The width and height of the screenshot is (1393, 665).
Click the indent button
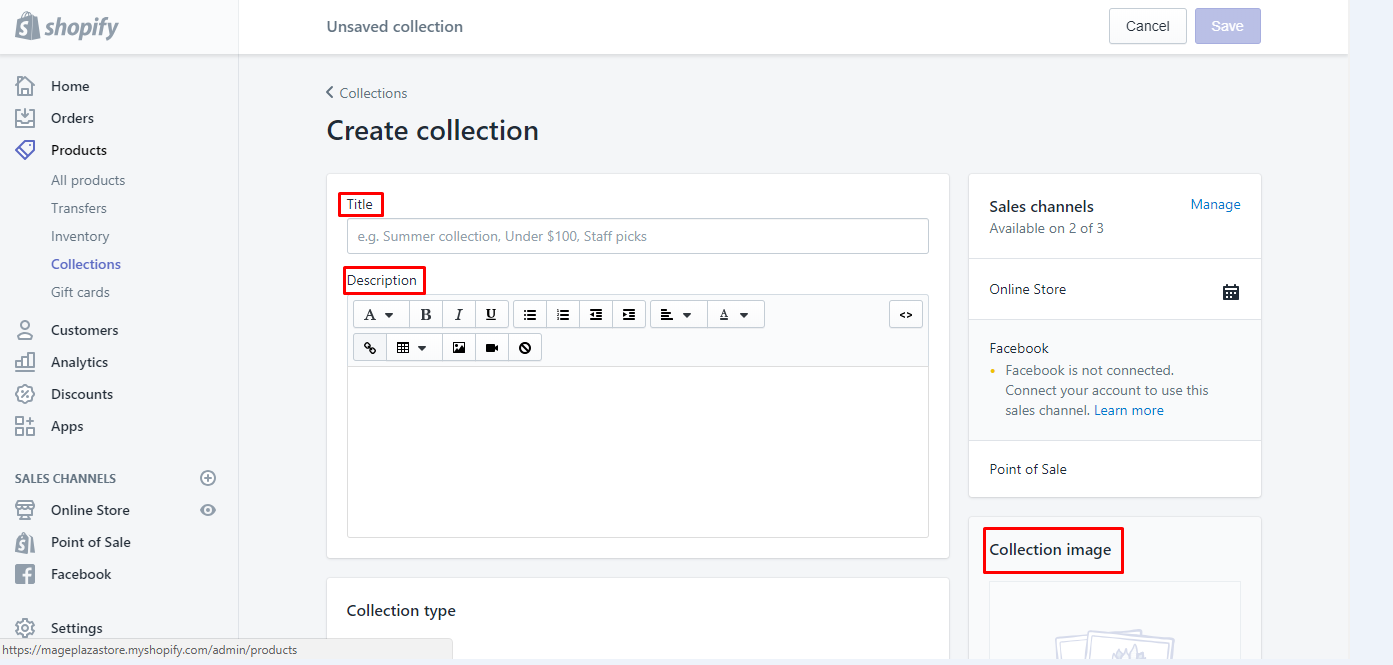coord(629,314)
